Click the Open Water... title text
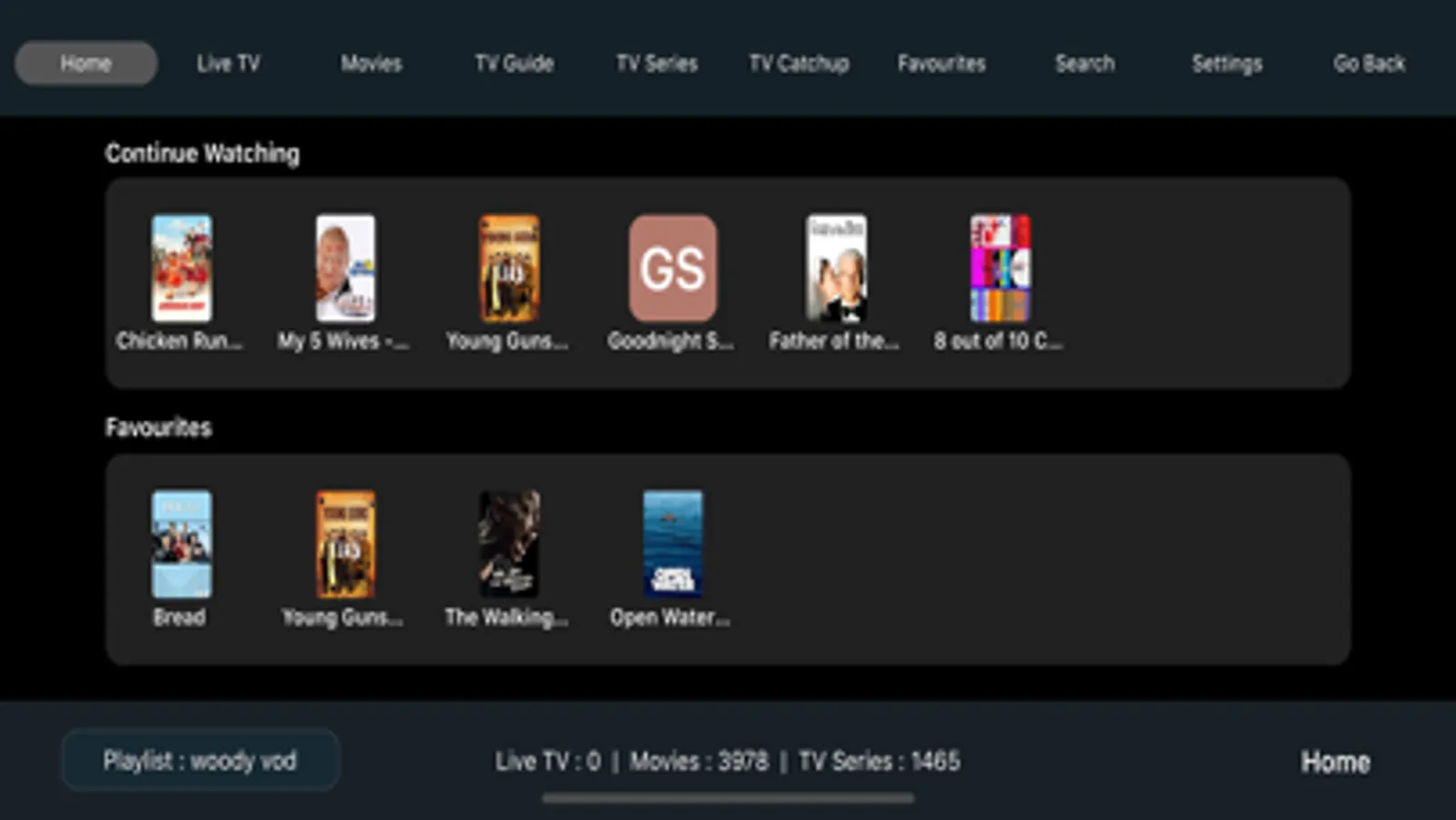1456x820 pixels. point(671,617)
